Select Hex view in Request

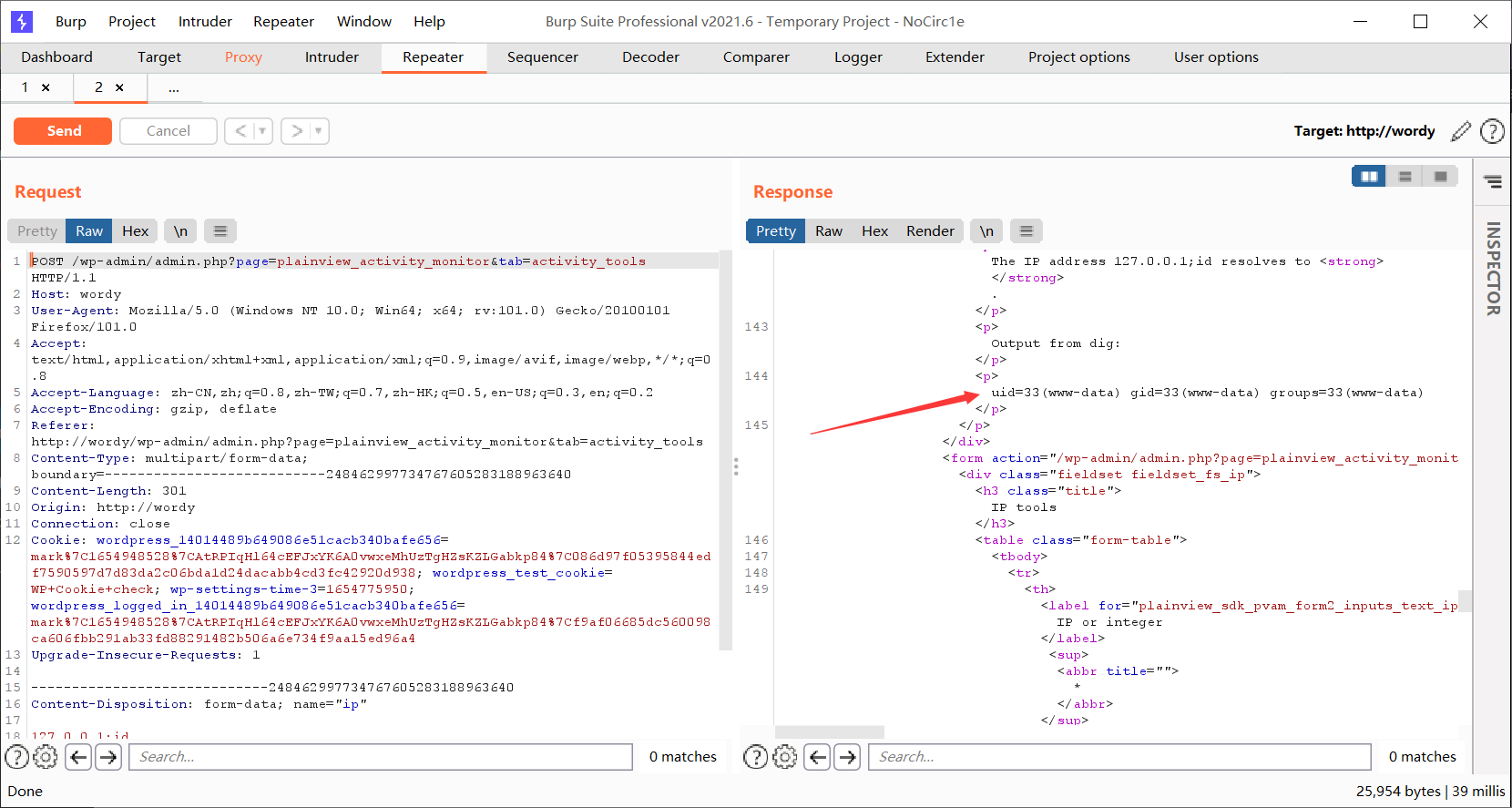[x=135, y=231]
